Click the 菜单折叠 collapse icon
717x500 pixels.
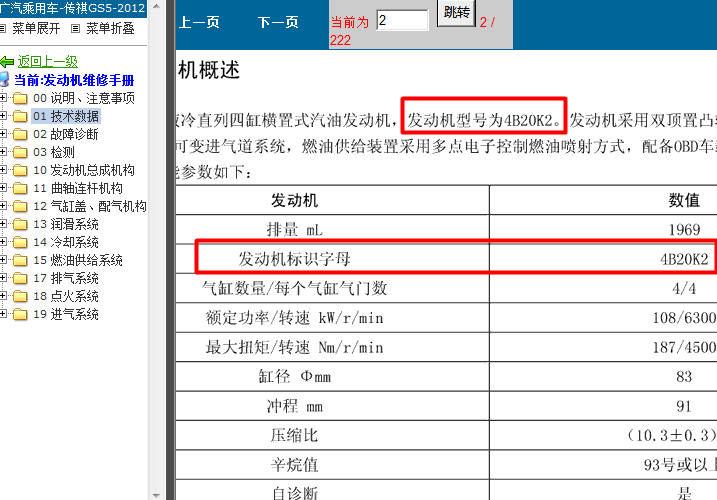[x=75, y=29]
